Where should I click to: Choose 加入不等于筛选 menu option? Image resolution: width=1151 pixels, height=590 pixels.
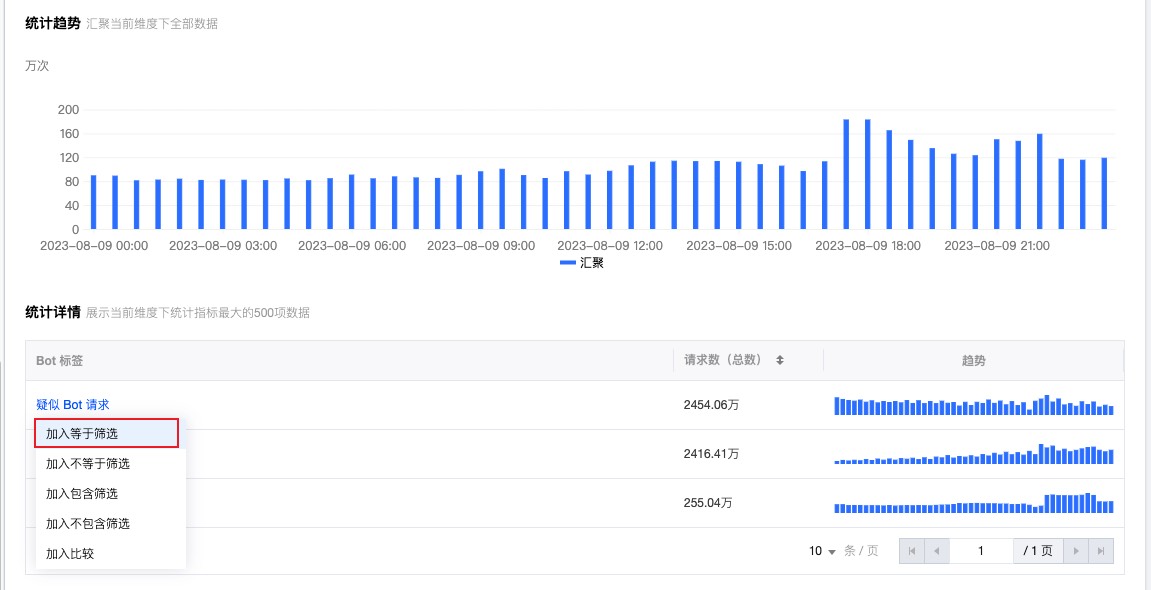[x=88, y=464]
